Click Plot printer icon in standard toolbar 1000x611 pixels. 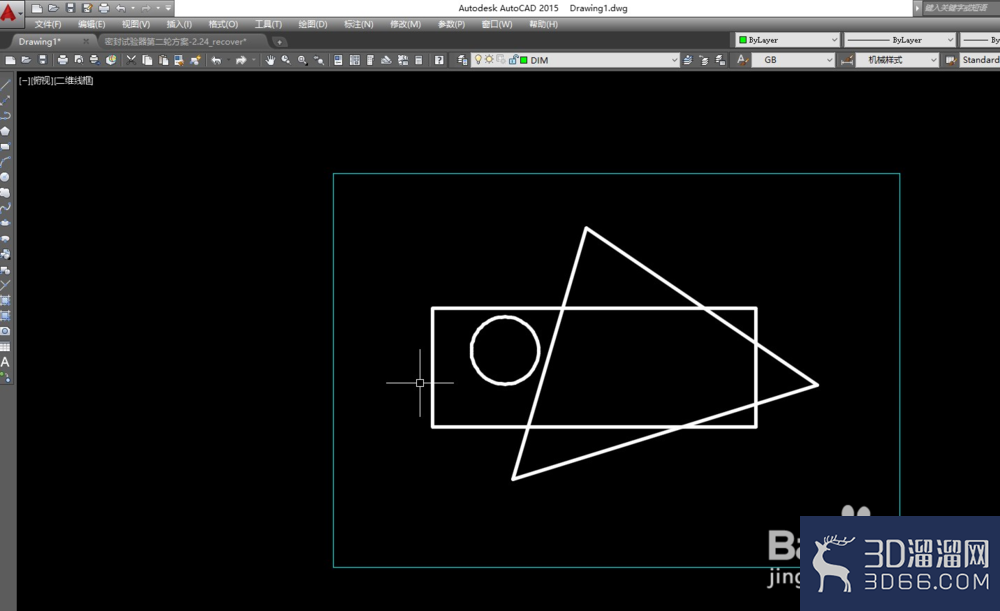point(62,60)
